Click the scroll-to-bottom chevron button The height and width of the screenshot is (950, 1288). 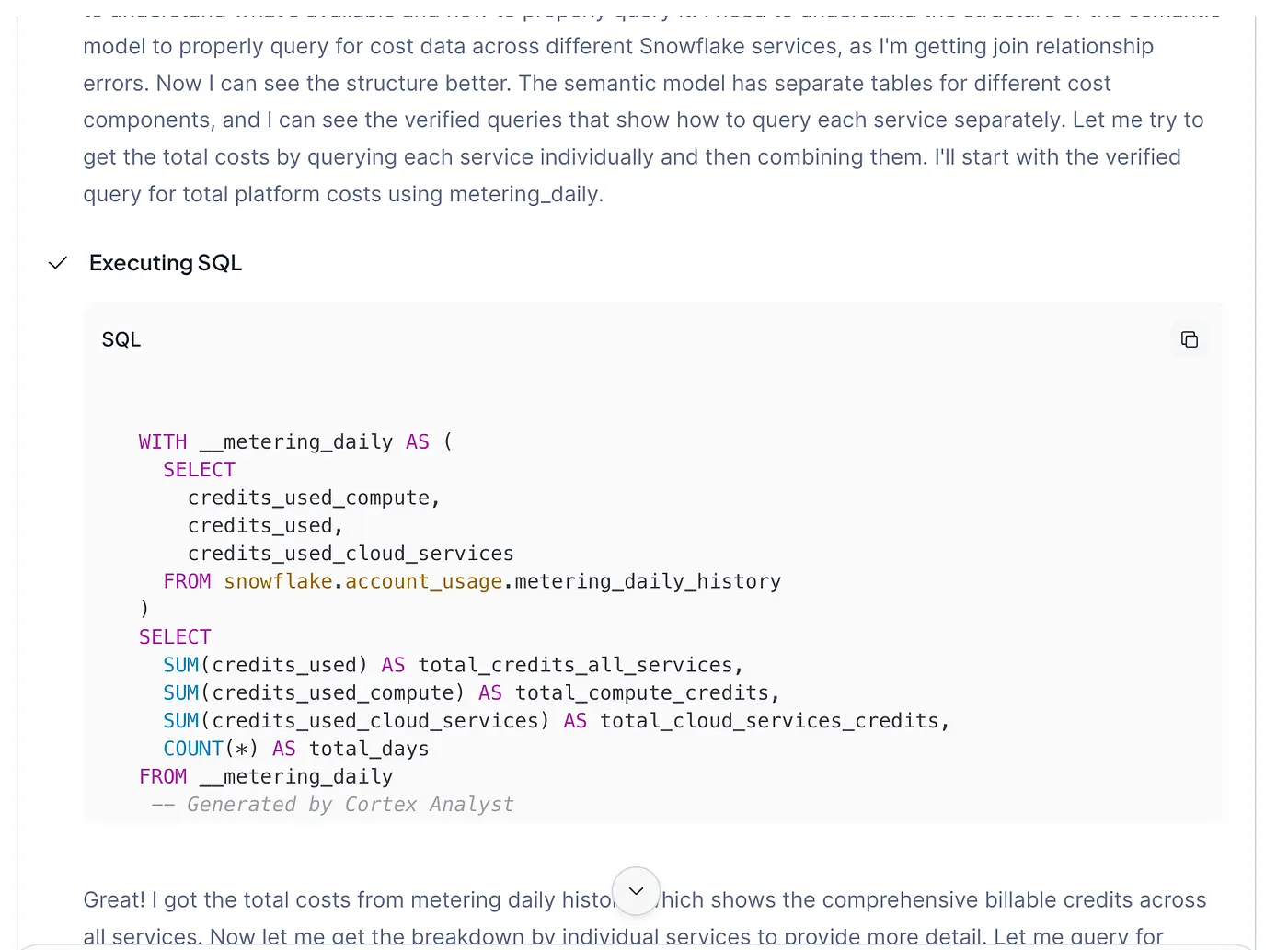(x=636, y=890)
